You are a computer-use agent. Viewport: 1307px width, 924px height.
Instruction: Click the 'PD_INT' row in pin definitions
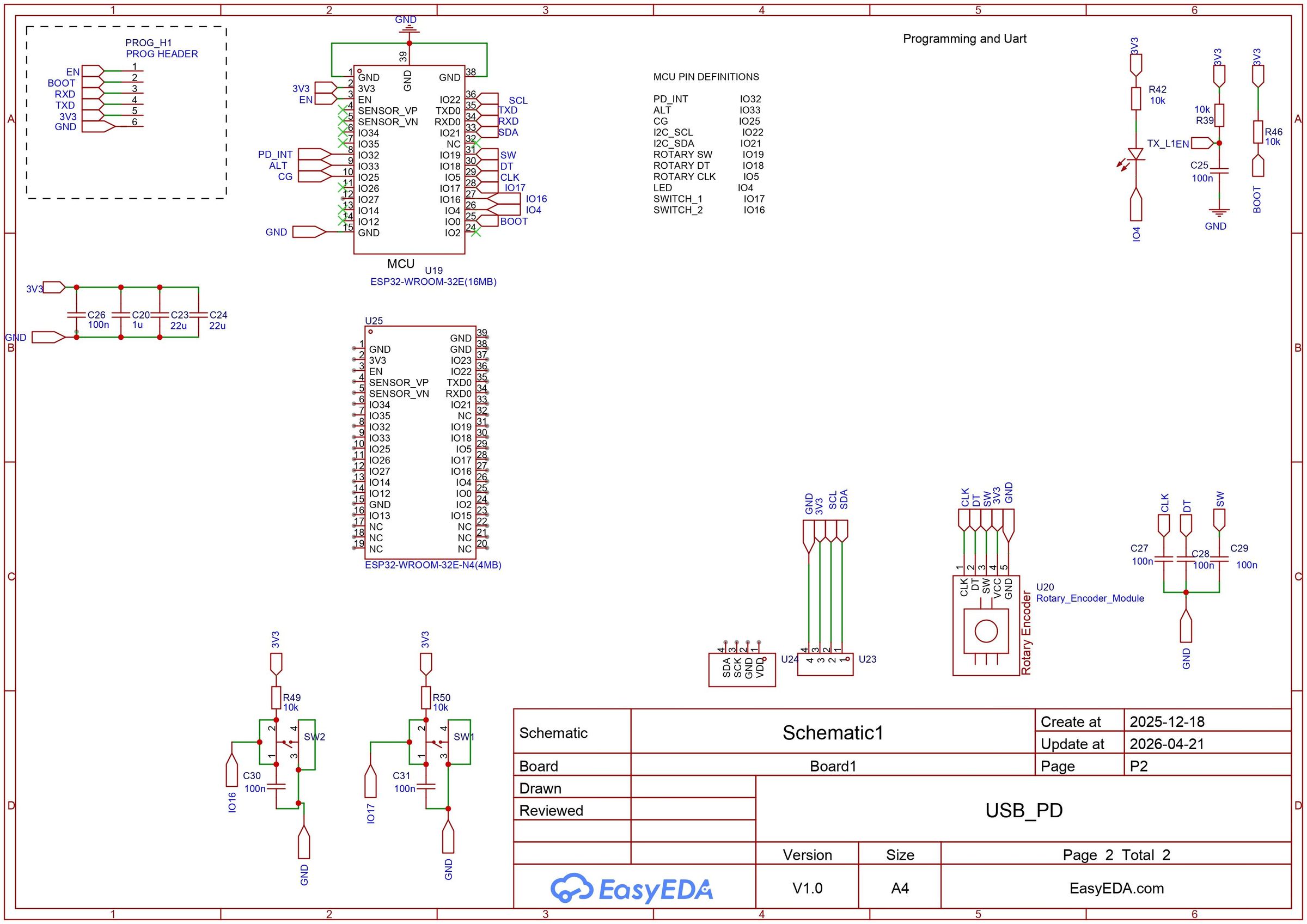click(x=707, y=99)
